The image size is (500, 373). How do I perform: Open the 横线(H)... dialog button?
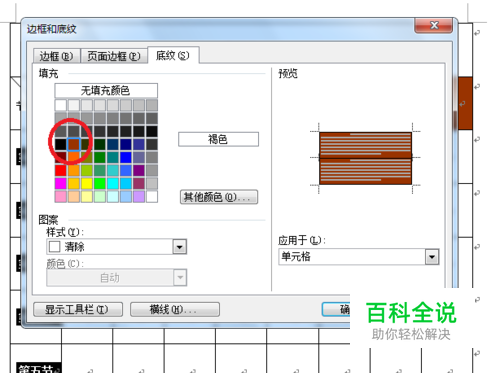[175, 310]
